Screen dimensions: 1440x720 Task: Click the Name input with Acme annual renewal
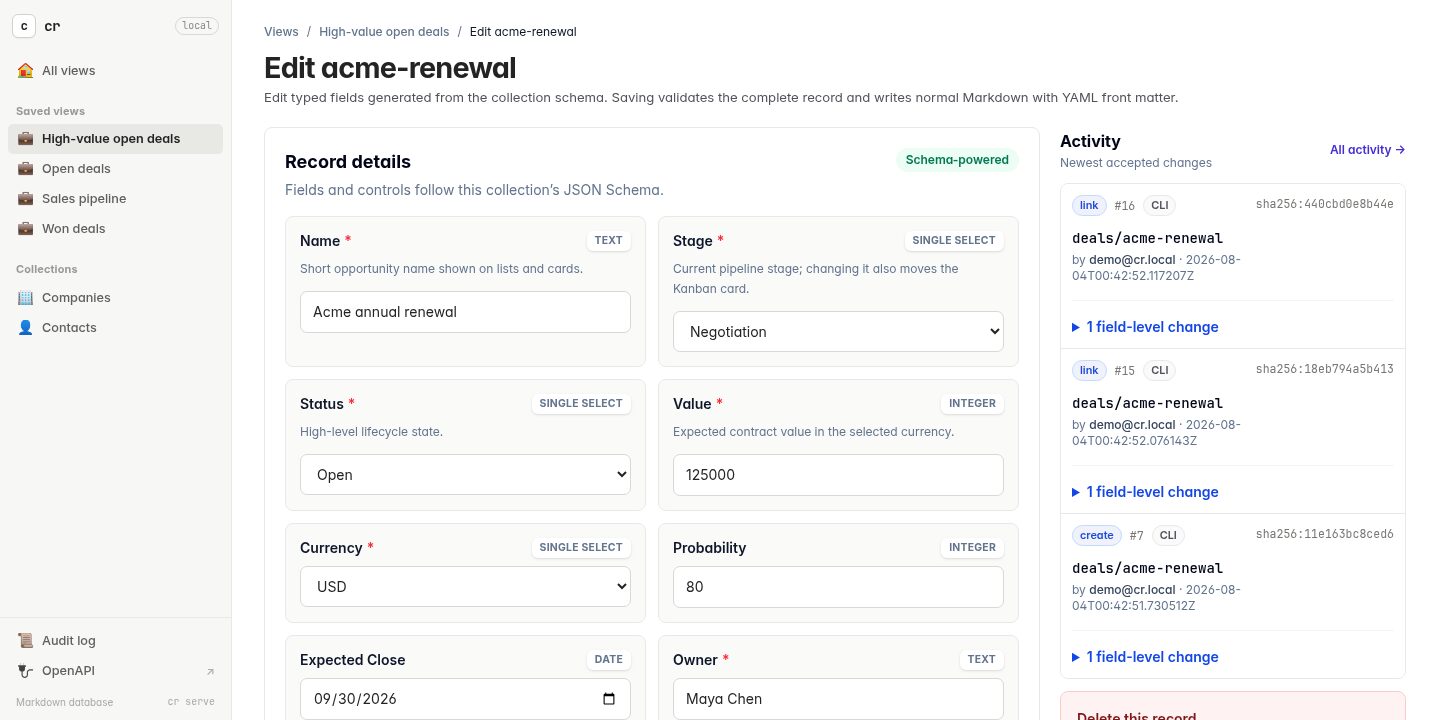(465, 312)
